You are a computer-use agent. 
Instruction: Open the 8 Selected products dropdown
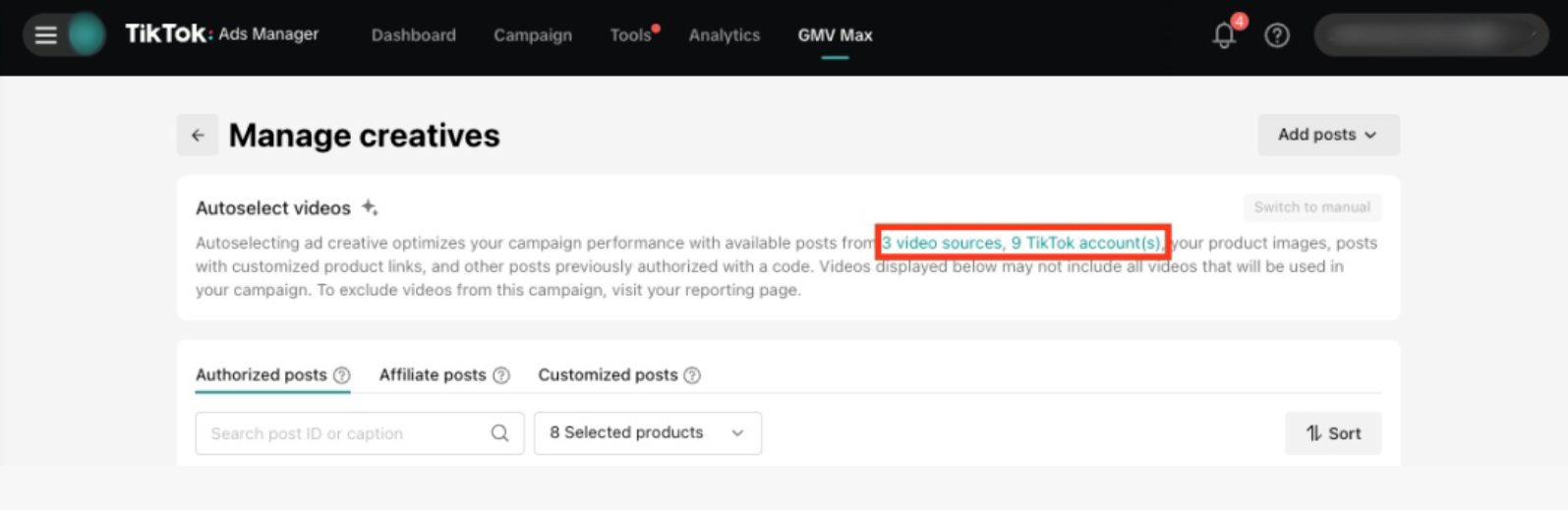tap(647, 433)
